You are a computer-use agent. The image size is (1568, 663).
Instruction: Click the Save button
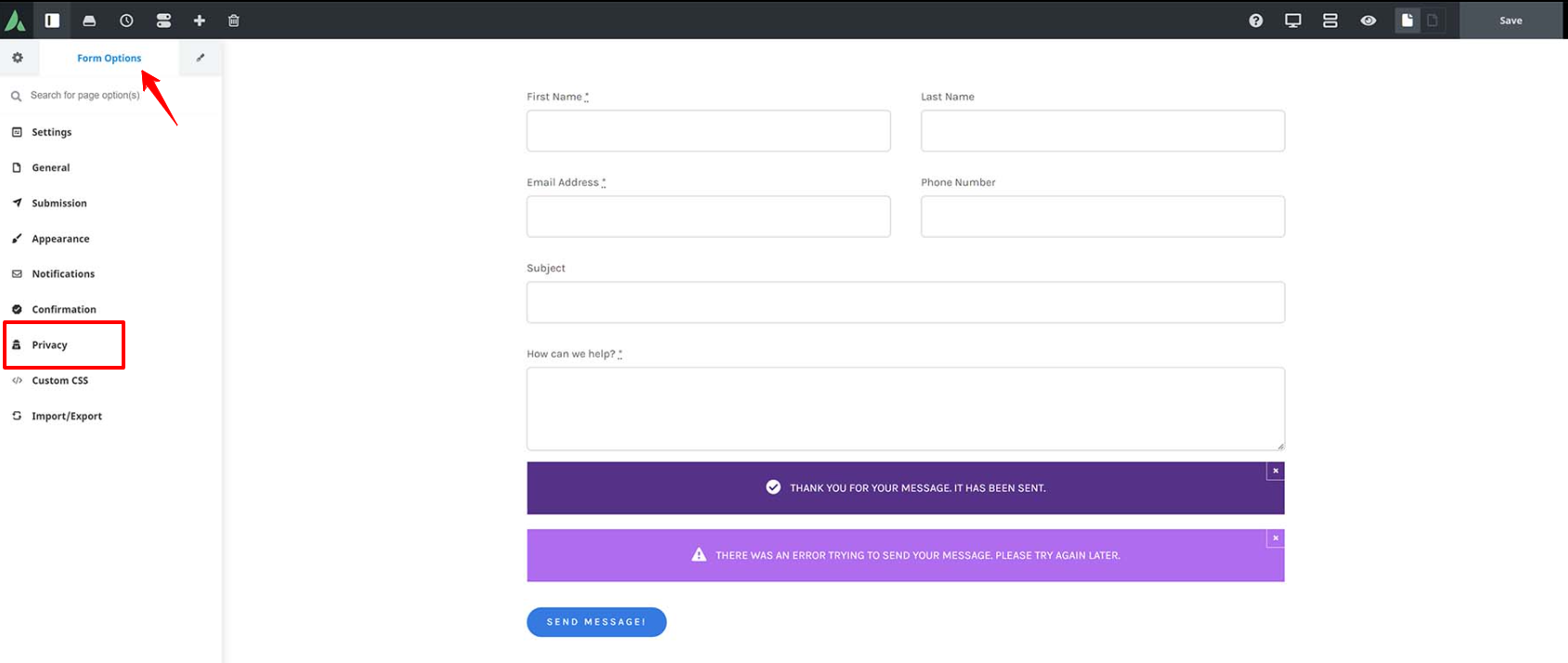click(1510, 20)
